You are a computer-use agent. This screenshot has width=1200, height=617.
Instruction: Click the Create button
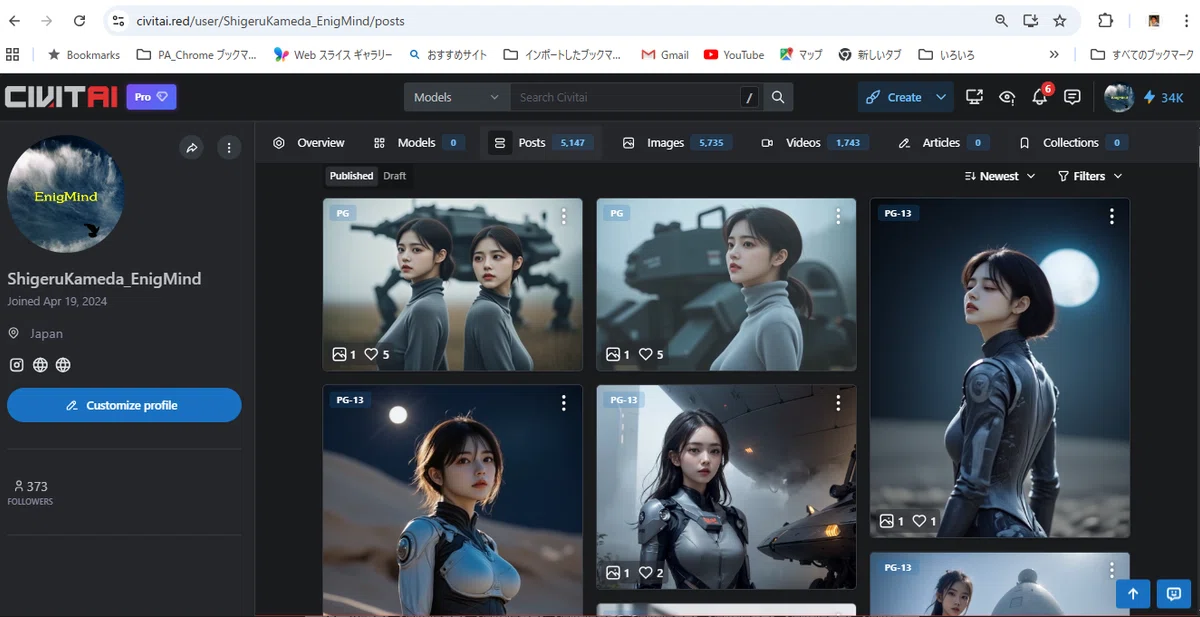coord(894,97)
